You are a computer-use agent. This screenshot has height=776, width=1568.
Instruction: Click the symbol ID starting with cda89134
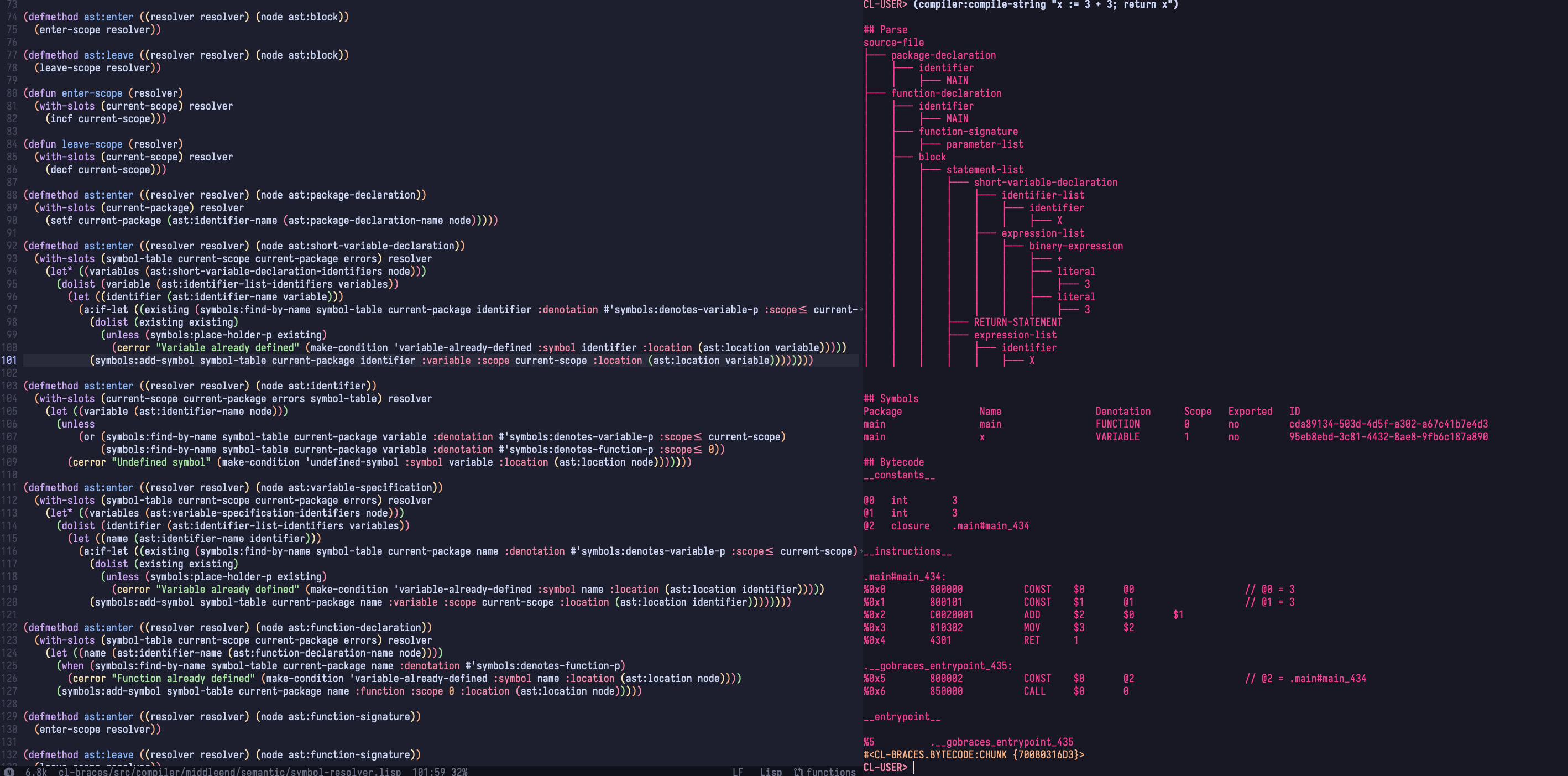click(1388, 424)
